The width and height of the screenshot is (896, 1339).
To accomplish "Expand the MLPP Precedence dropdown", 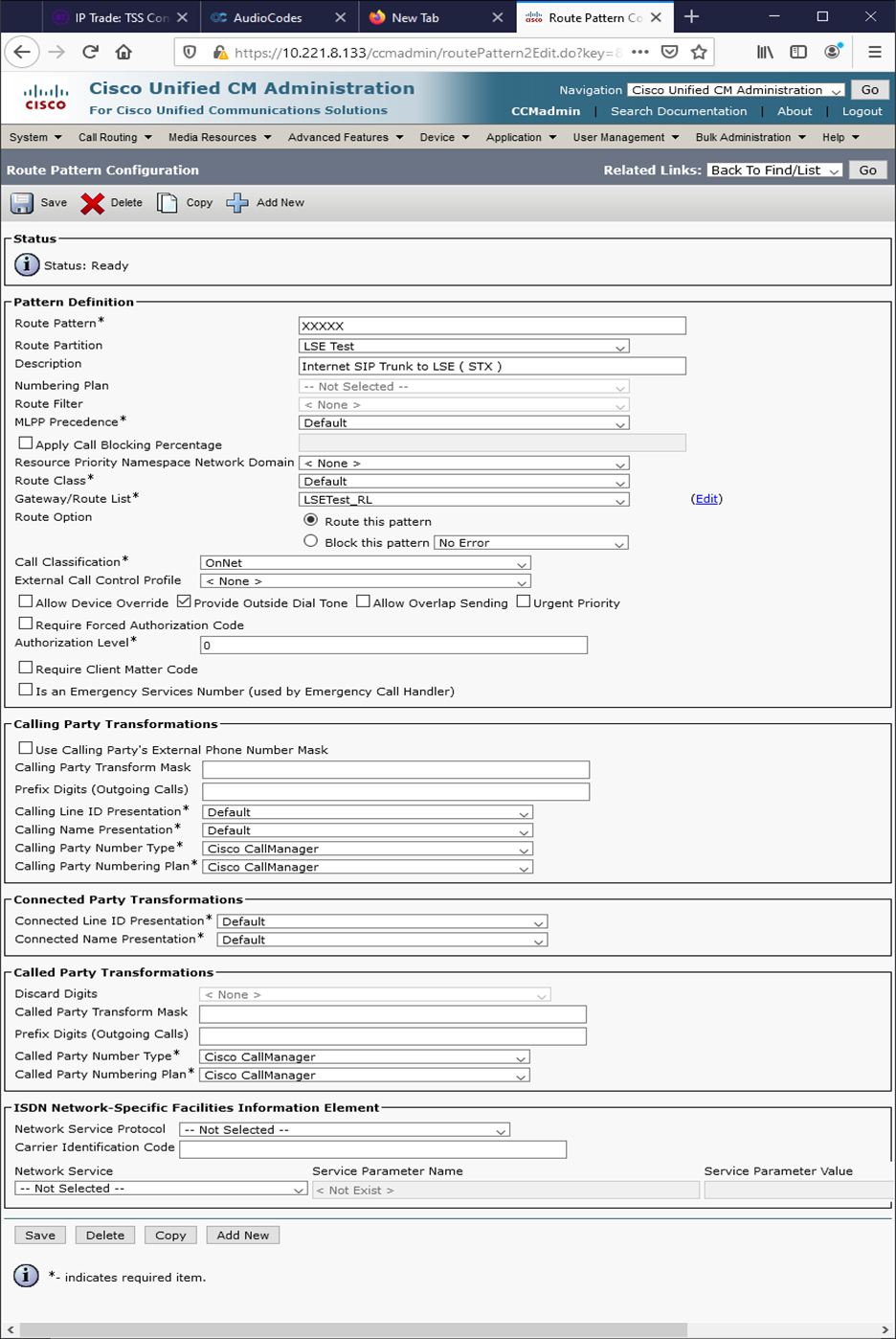I will [464, 423].
